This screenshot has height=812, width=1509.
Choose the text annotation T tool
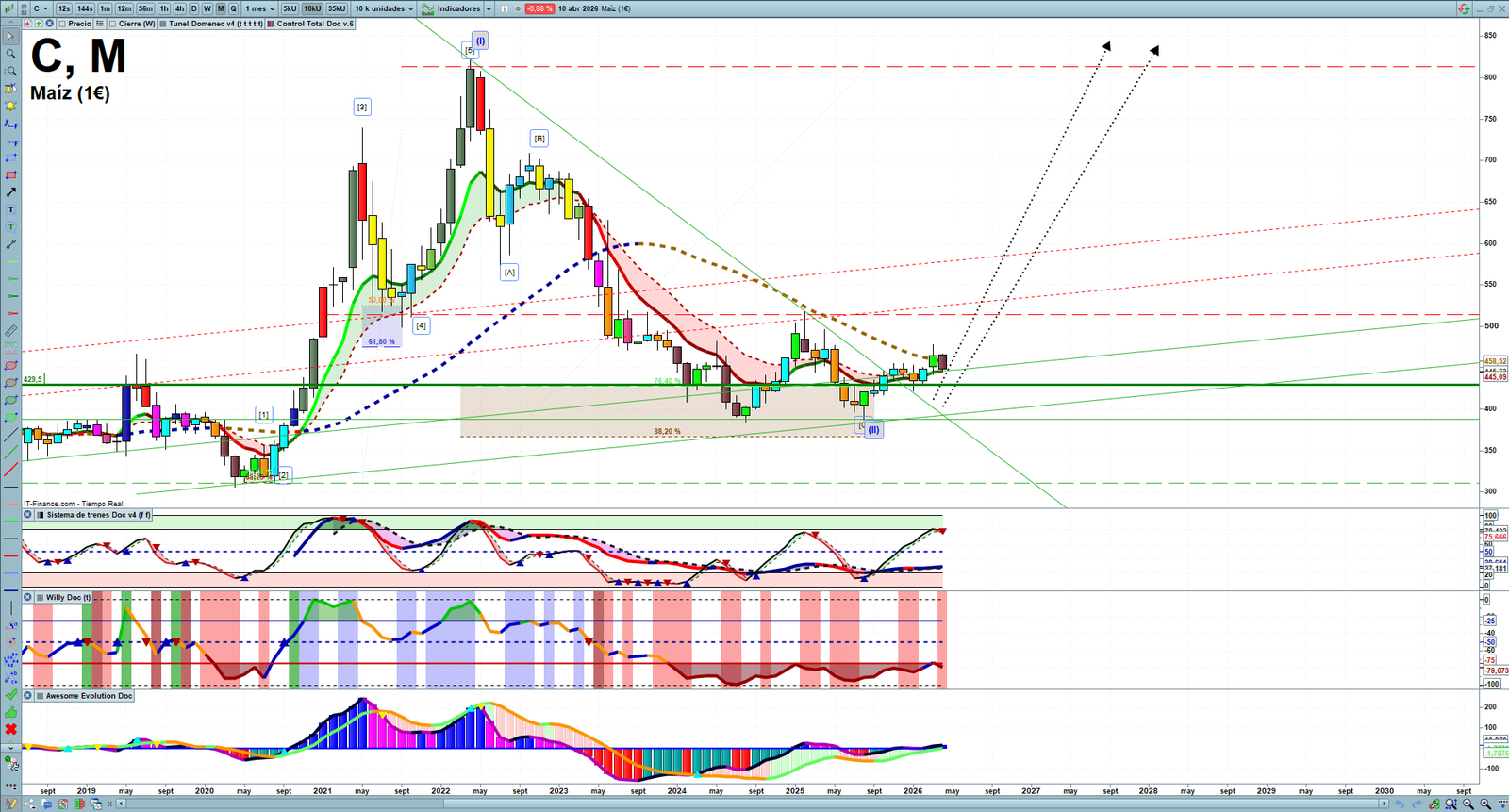click(x=10, y=209)
